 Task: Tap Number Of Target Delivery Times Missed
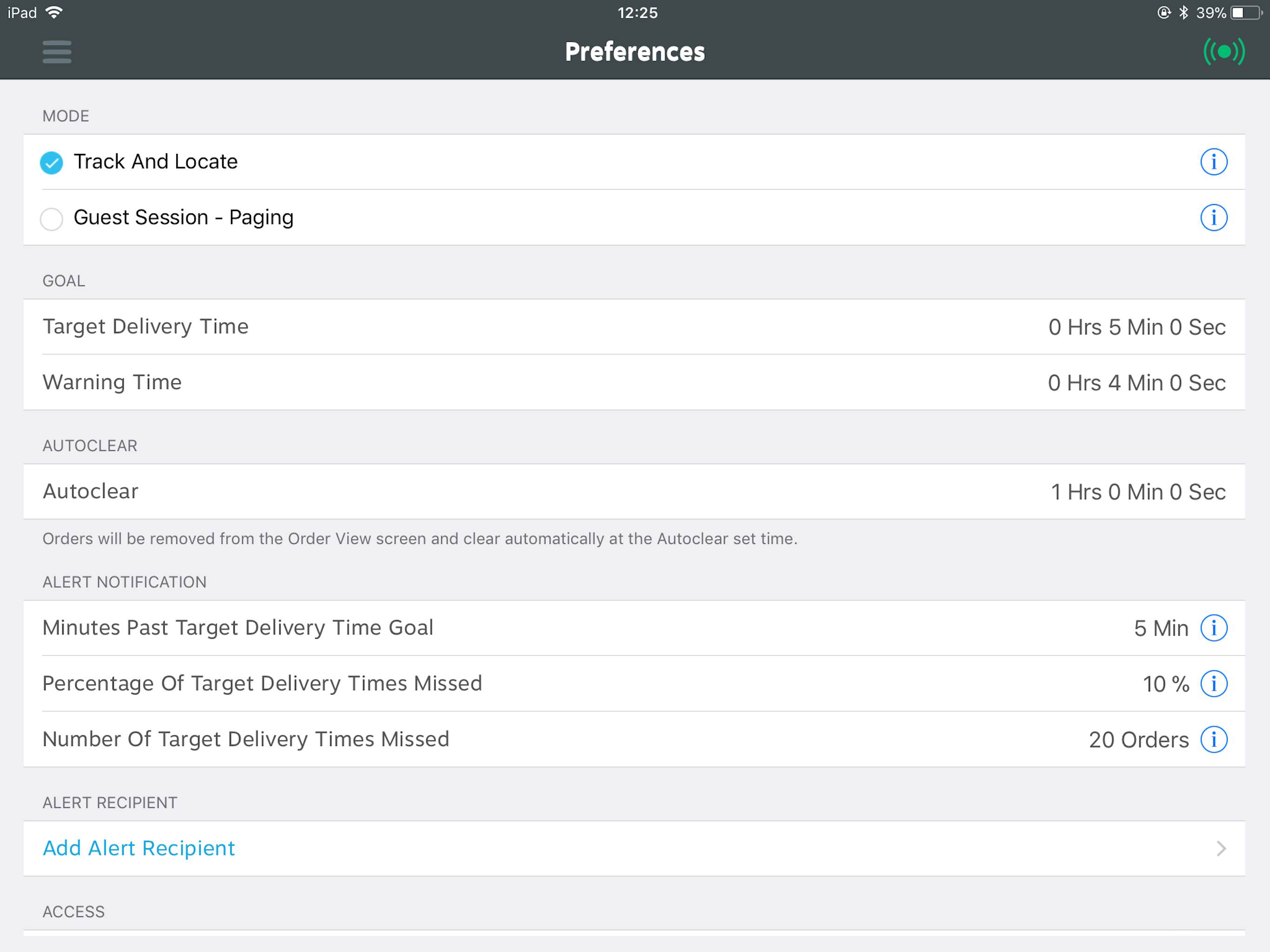coord(246,739)
